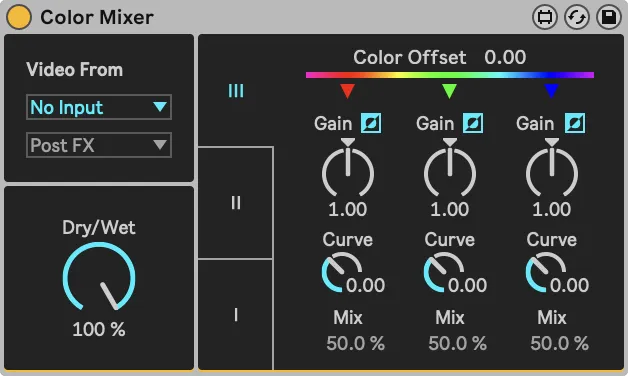Click the blue channel Gain value 1.00
The width and height of the screenshot is (628, 376).
tap(552, 209)
